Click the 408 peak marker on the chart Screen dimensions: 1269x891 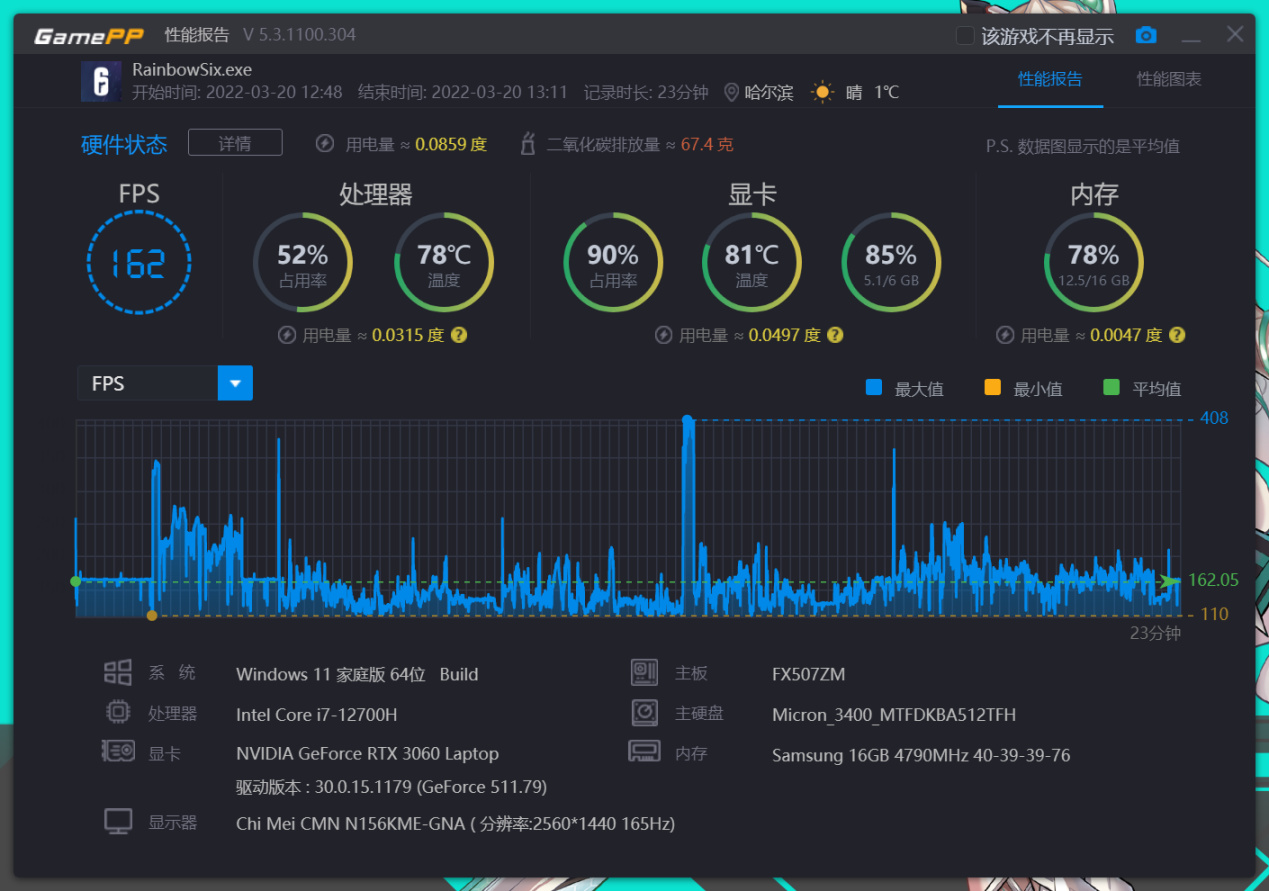(x=687, y=421)
